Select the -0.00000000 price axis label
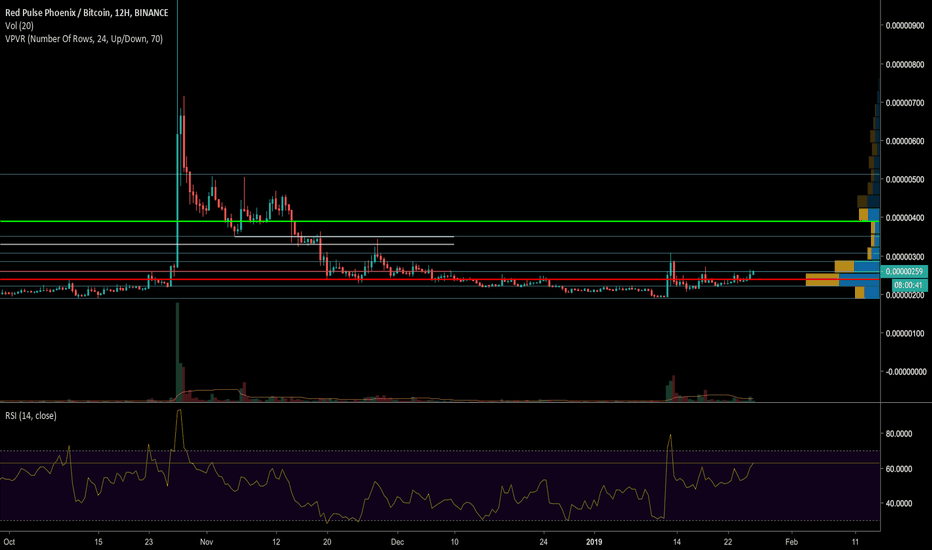This screenshot has width=932, height=550. tap(905, 372)
